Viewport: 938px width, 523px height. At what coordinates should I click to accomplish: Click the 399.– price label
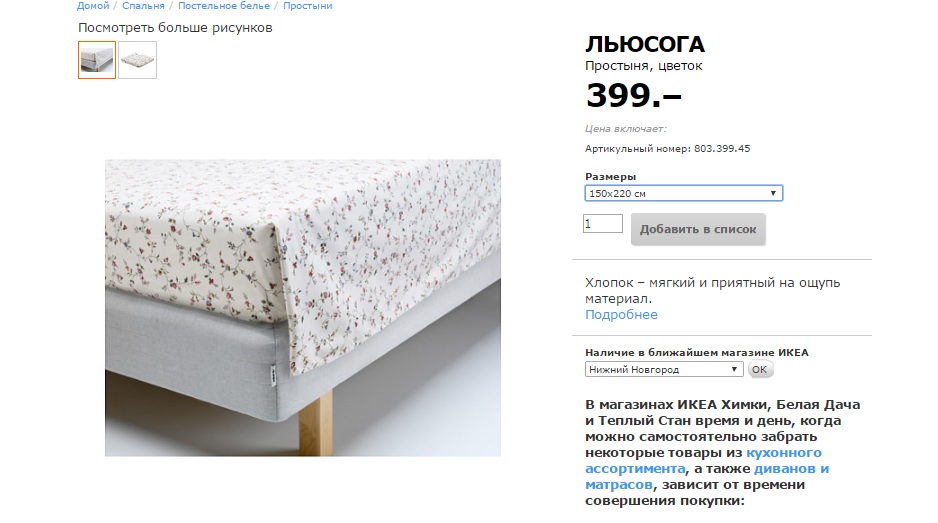point(634,95)
